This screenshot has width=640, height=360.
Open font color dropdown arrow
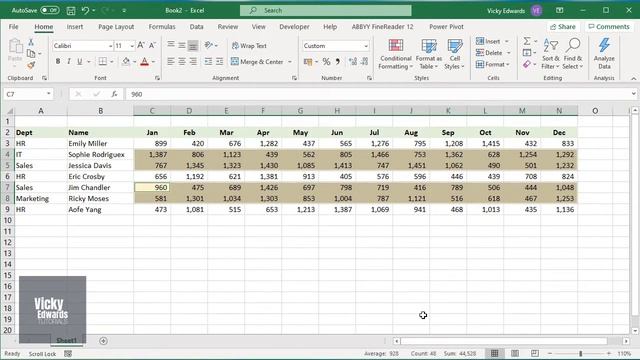(x=153, y=62)
